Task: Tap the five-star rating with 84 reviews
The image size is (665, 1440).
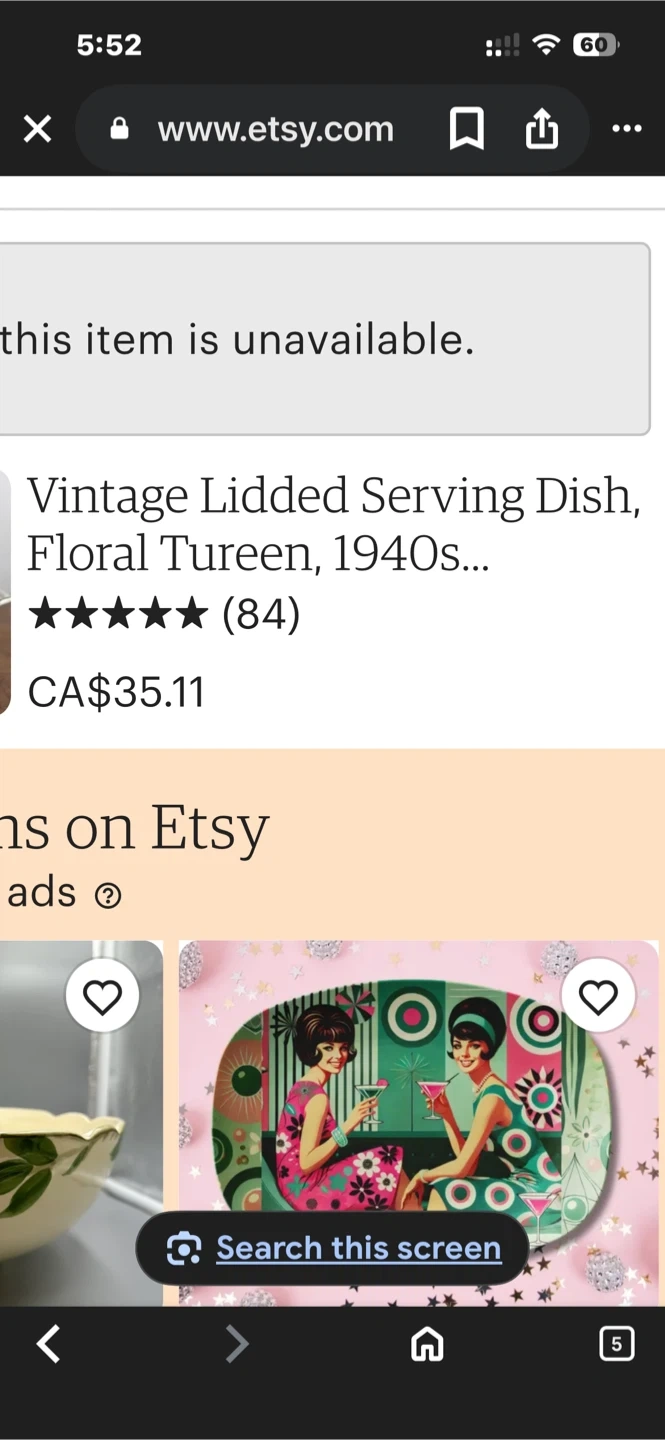Action: click(x=165, y=613)
